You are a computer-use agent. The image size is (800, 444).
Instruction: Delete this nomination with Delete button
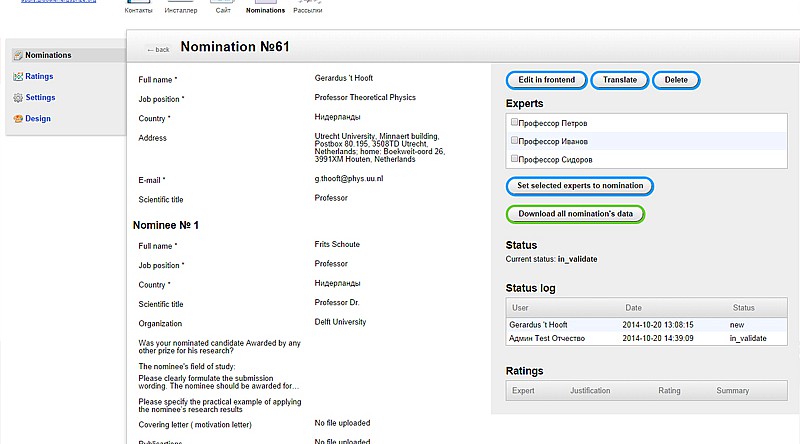point(676,80)
